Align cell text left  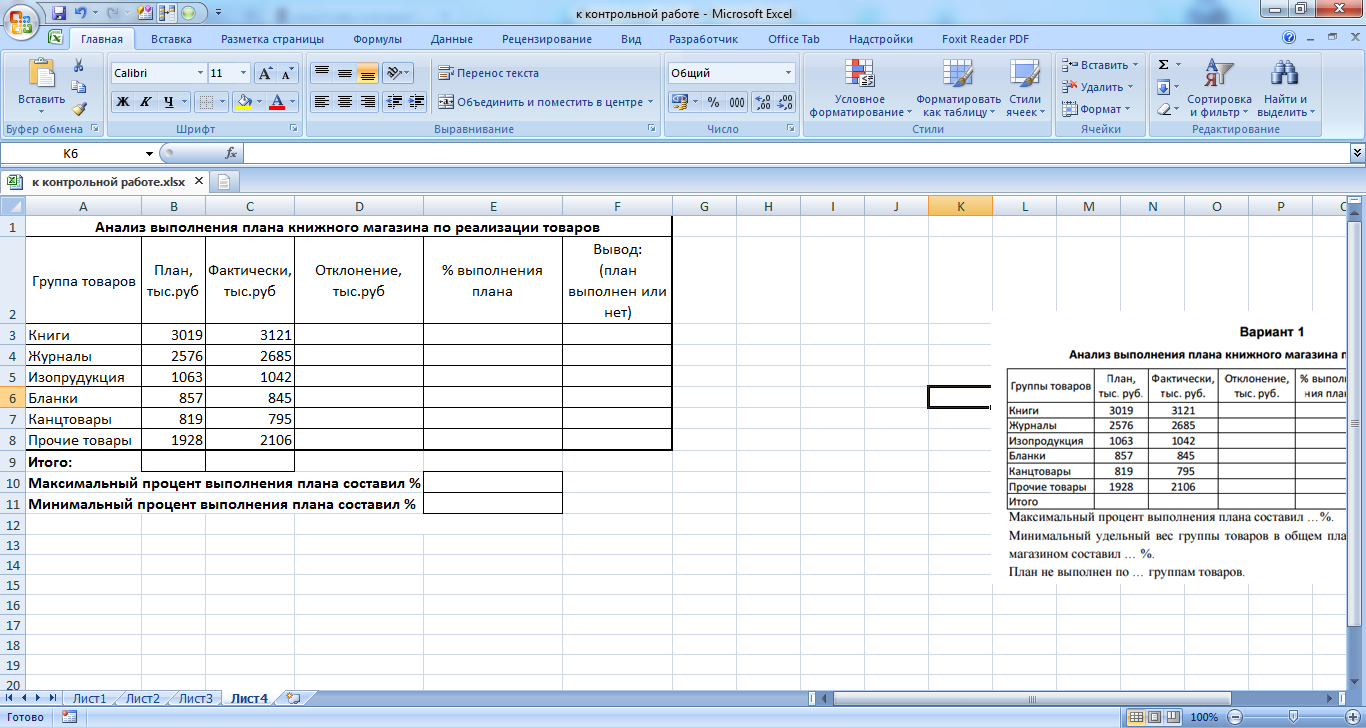pos(321,102)
